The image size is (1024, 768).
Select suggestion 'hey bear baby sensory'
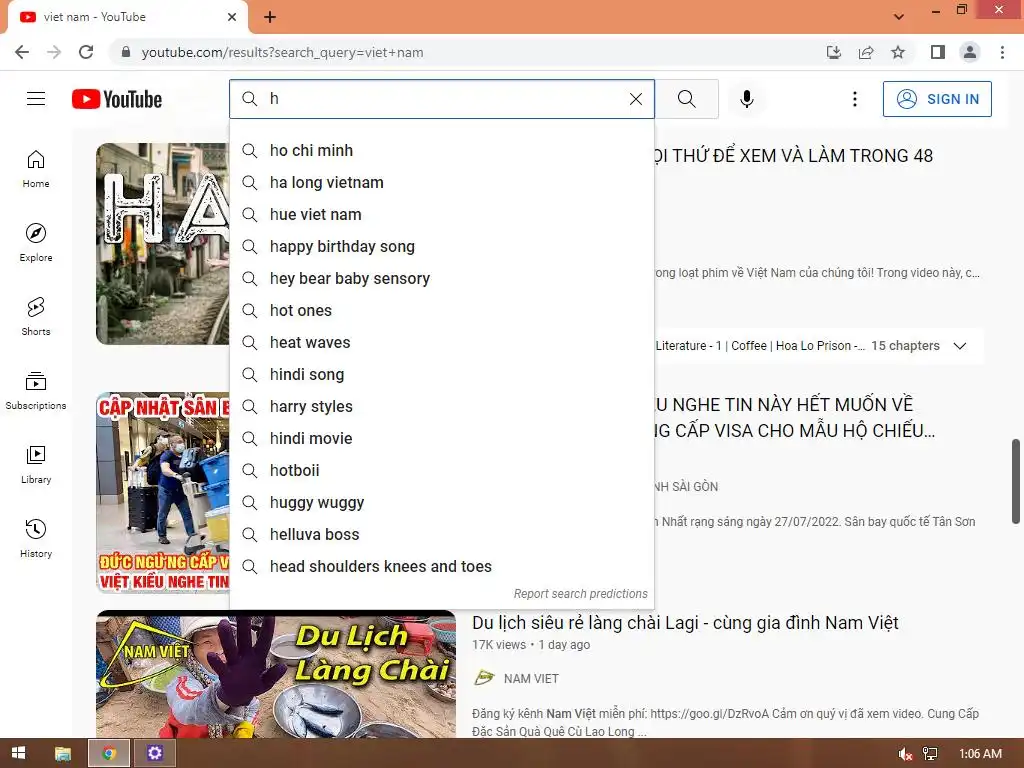tap(442, 278)
